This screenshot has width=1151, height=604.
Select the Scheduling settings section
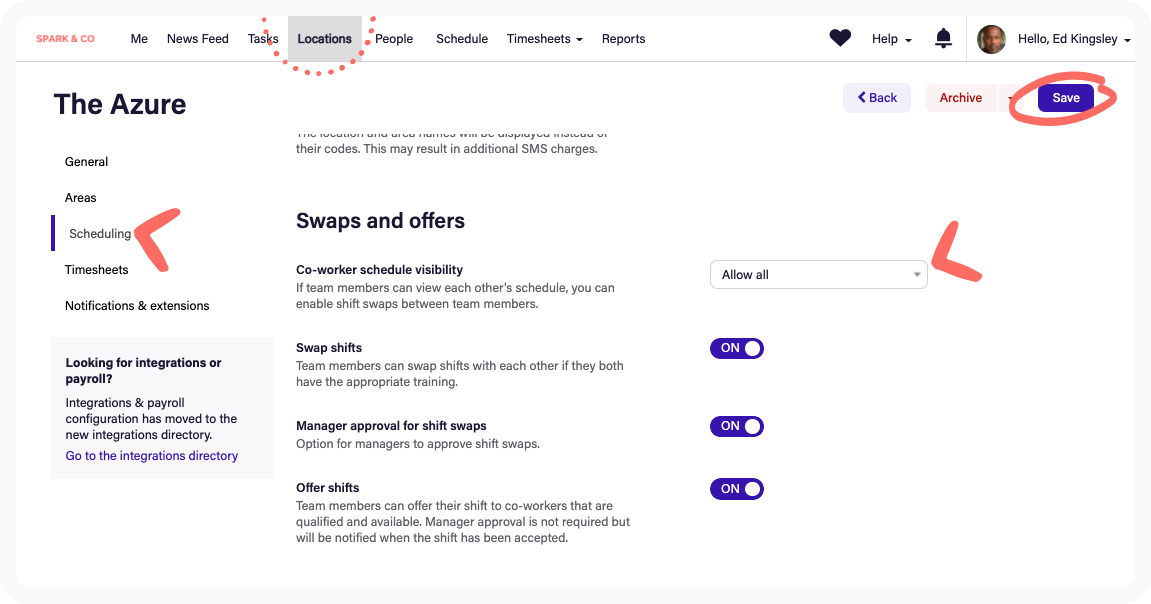coord(100,234)
